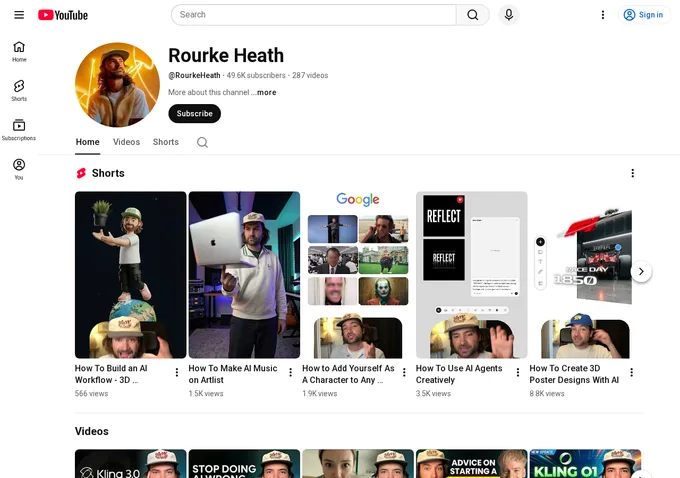
Task: Click the search magnifier button
Action: point(473,15)
